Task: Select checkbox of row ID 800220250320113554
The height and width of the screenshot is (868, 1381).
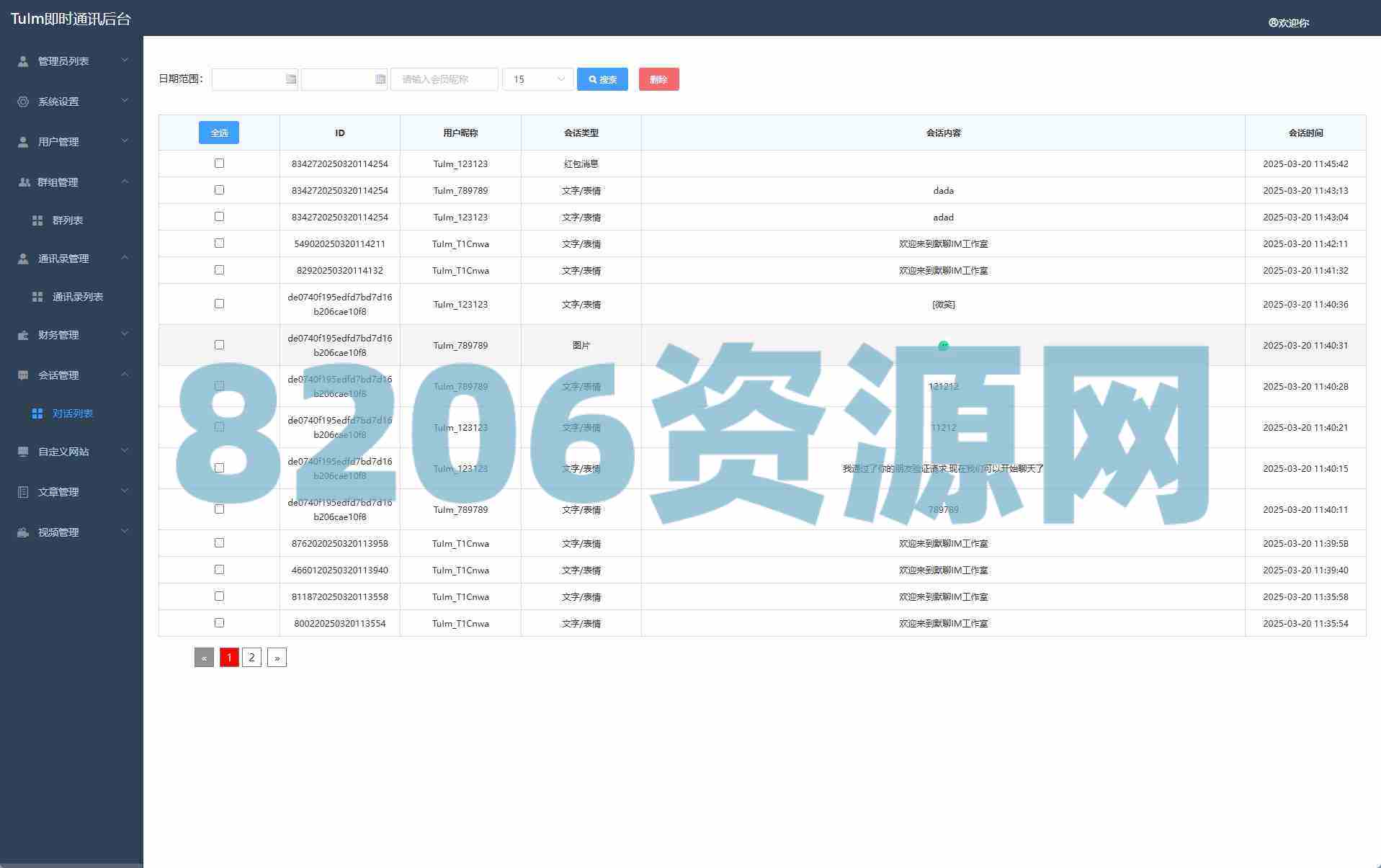Action: [219, 623]
